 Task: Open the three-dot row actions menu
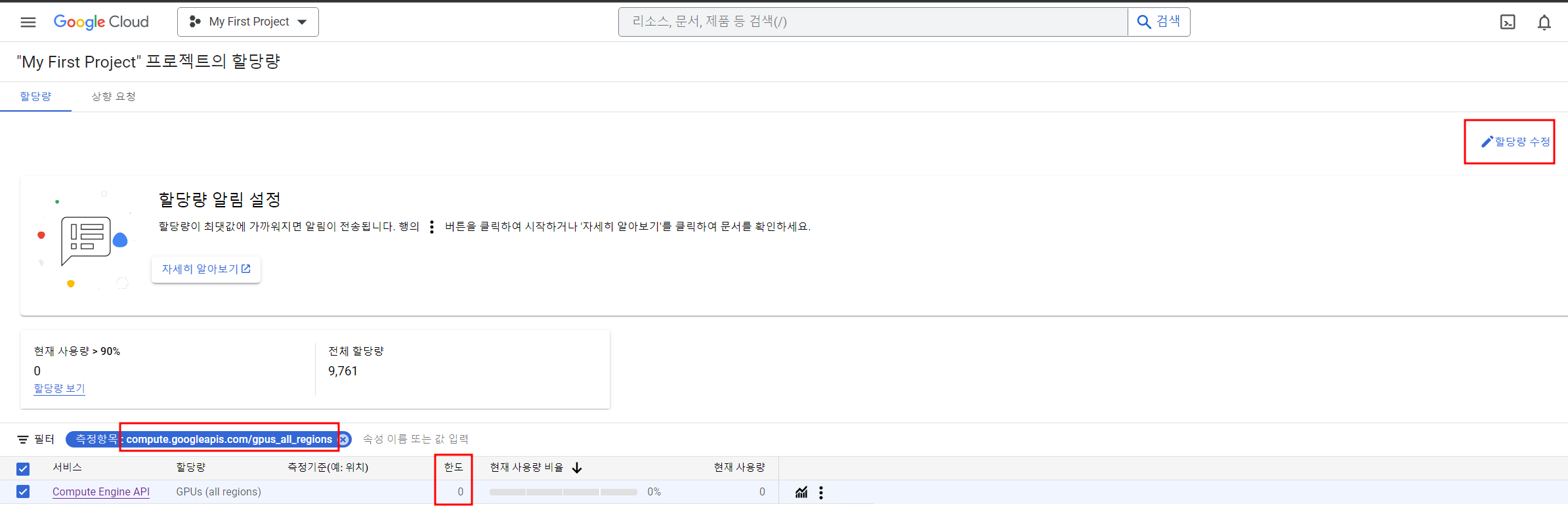coord(821,492)
